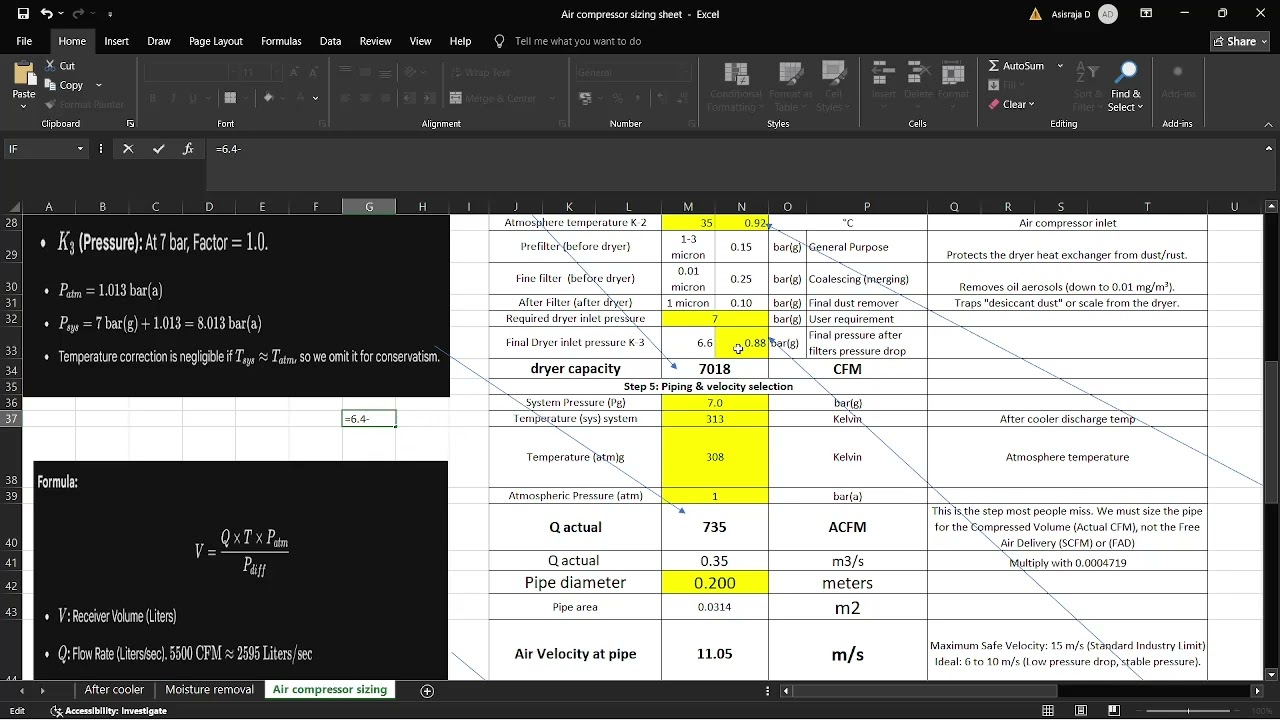Switch to After cooler sheet tab
Screen dimensions: 1280x720
point(114,690)
